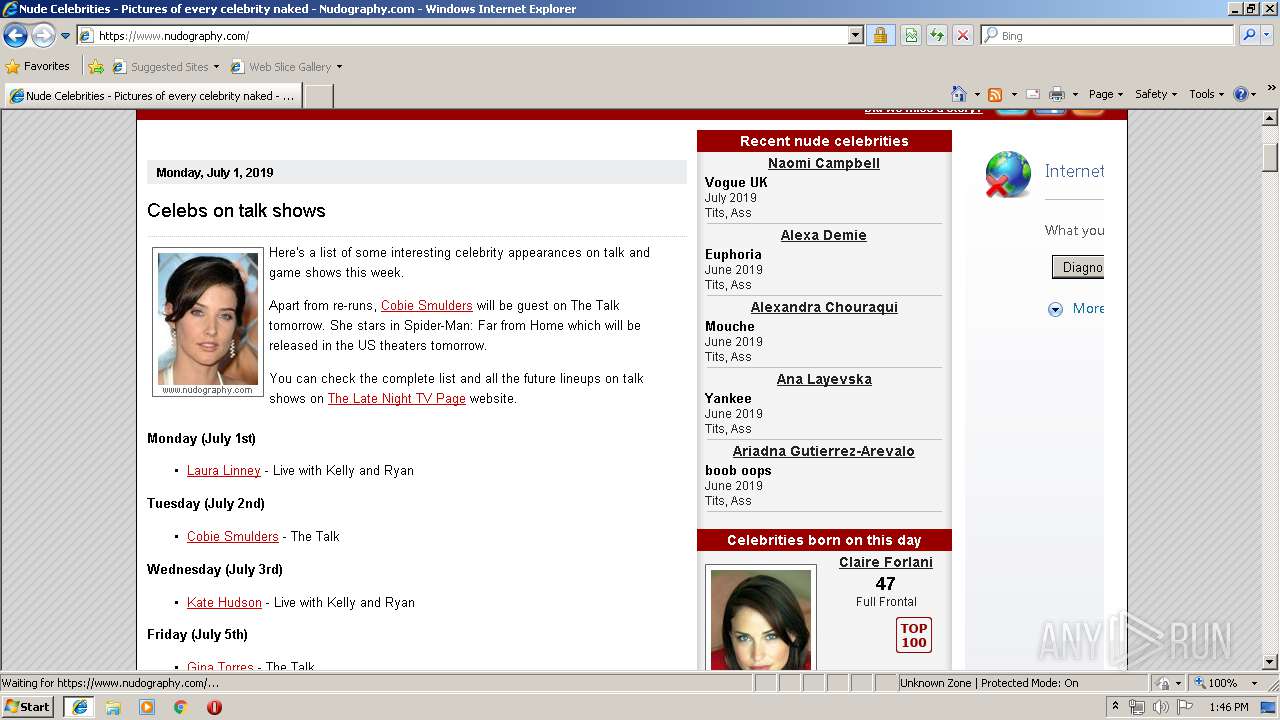This screenshot has width=1280, height=720.
Task: Toggle the Compatibility View icon
Action: (911, 36)
